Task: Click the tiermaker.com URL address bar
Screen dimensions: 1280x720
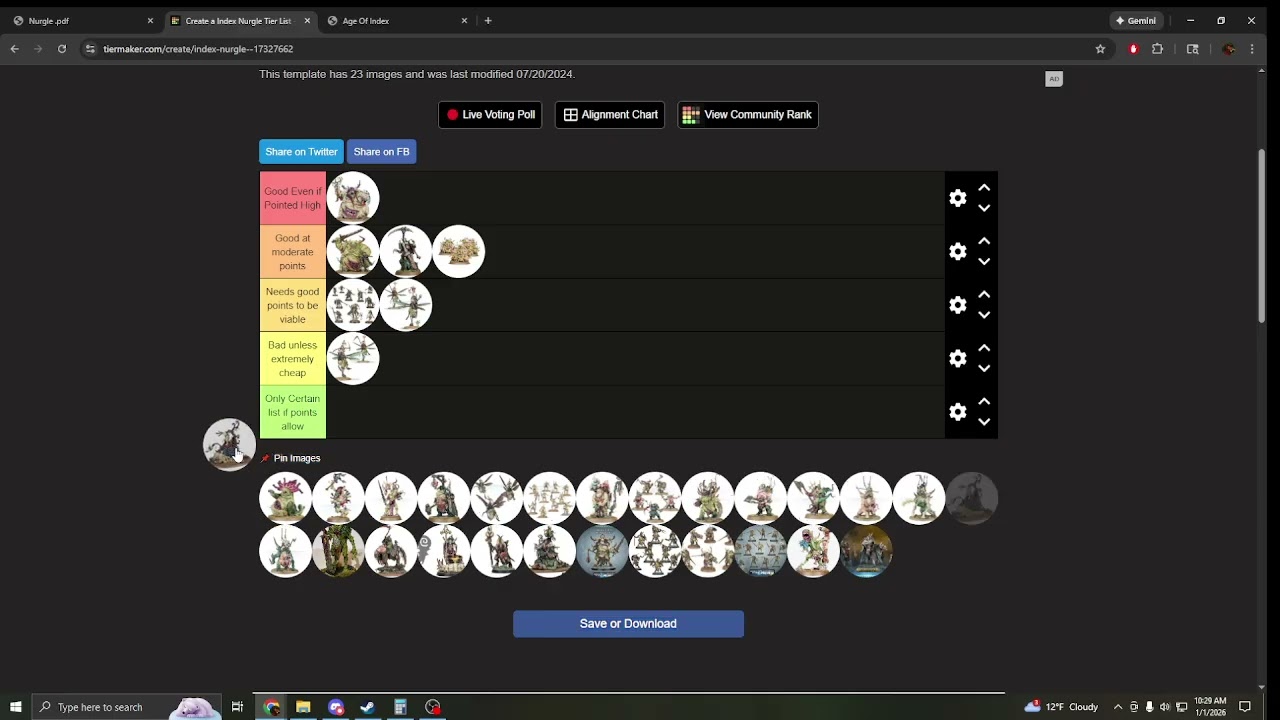Action: point(590,49)
